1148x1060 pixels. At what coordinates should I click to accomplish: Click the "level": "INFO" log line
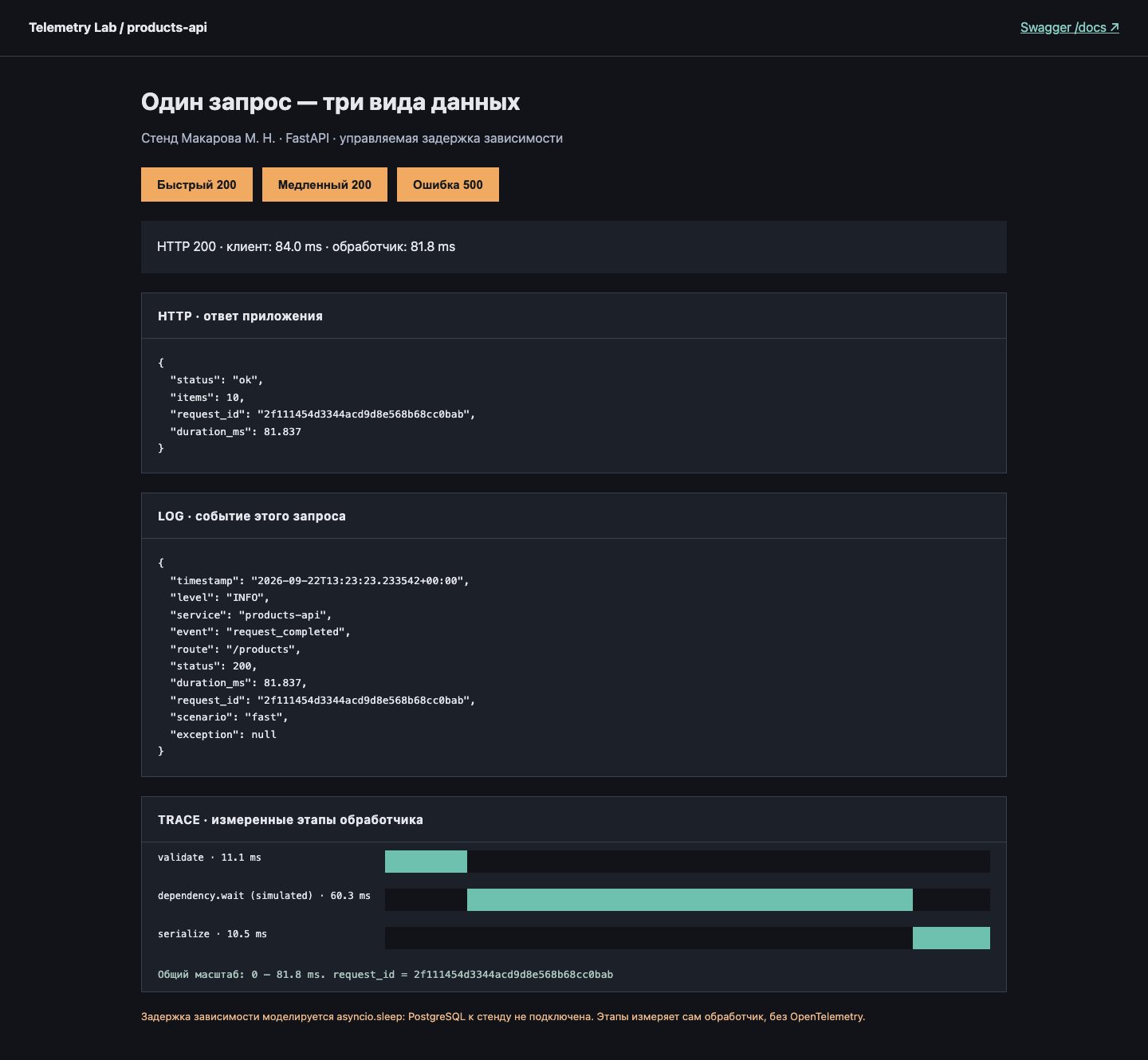(x=220, y=597)
